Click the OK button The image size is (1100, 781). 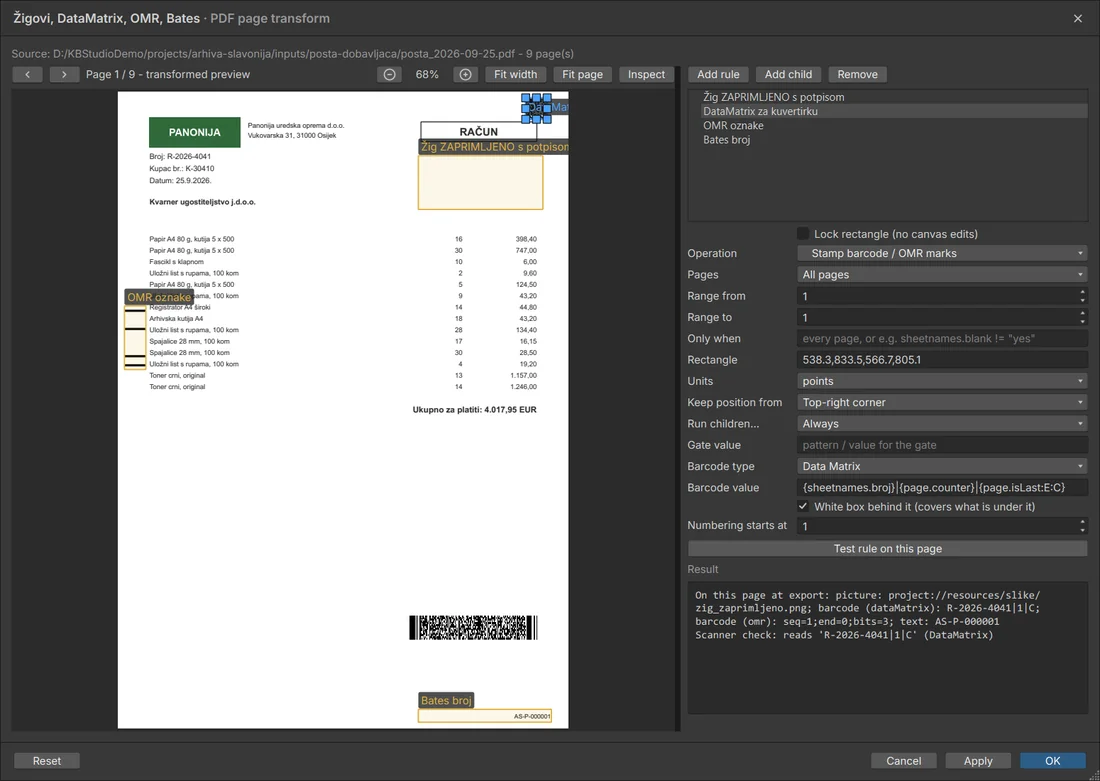tap(1052, 761)
